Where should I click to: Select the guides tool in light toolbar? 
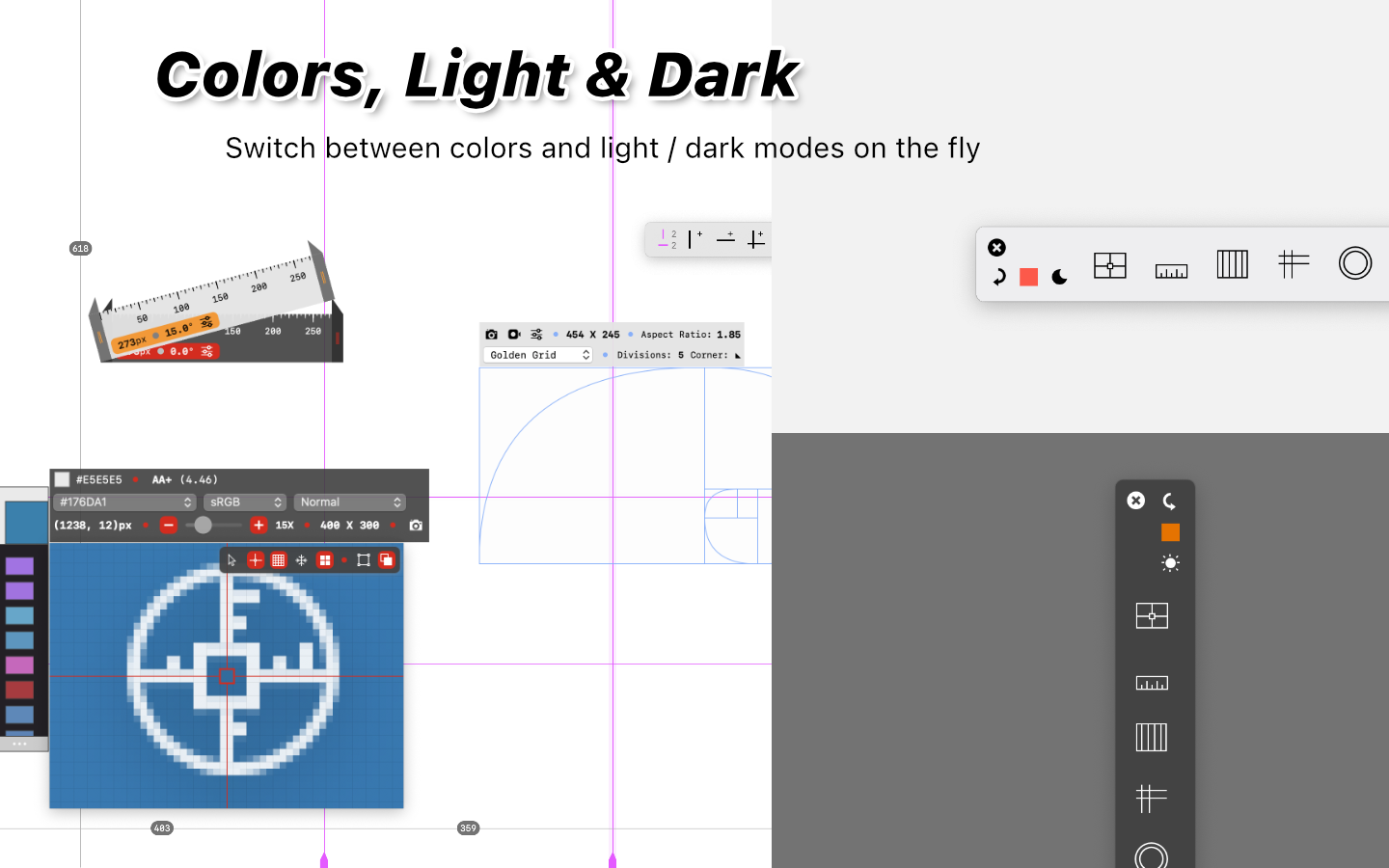click(x=1294, y=263)
